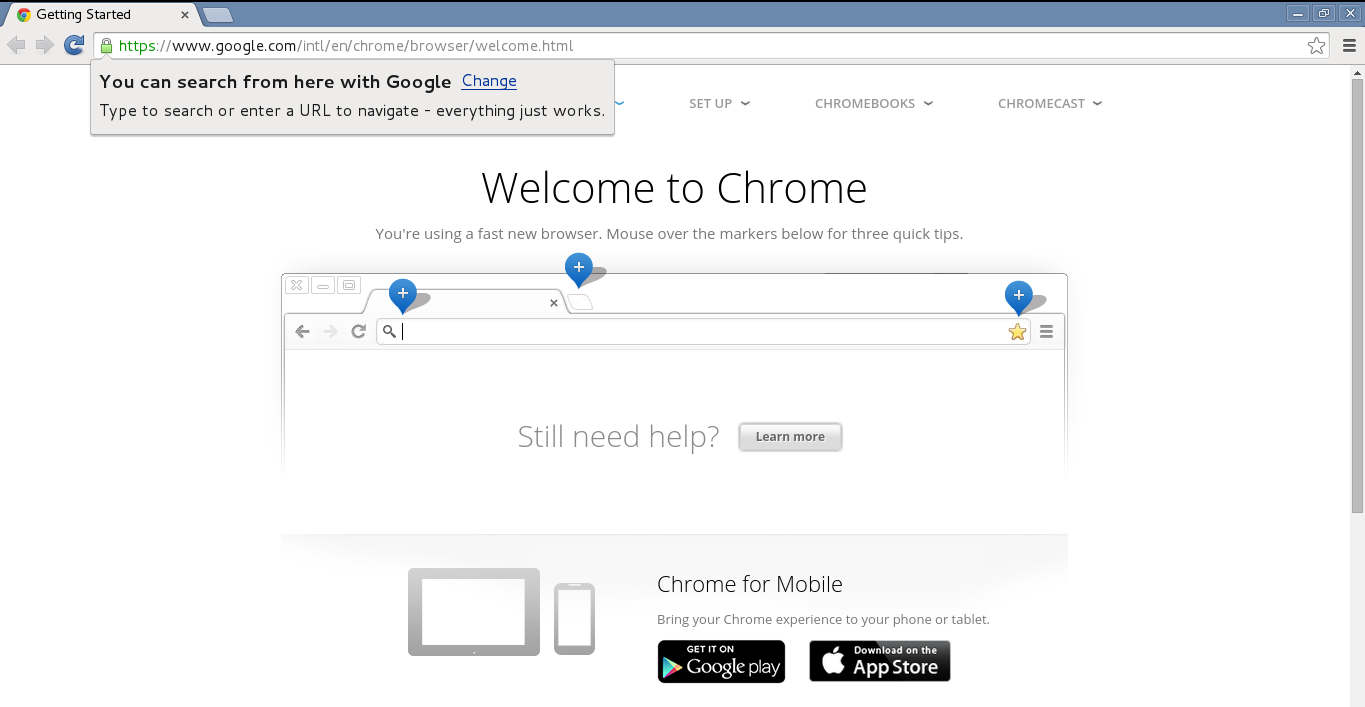Click the mock window close box icon

coord(296,285)
